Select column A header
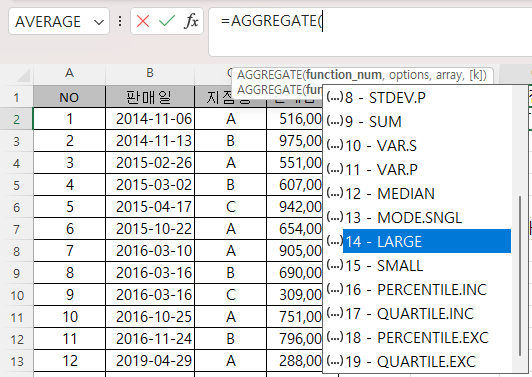This screenshot has width=532, height=377. 70,73
